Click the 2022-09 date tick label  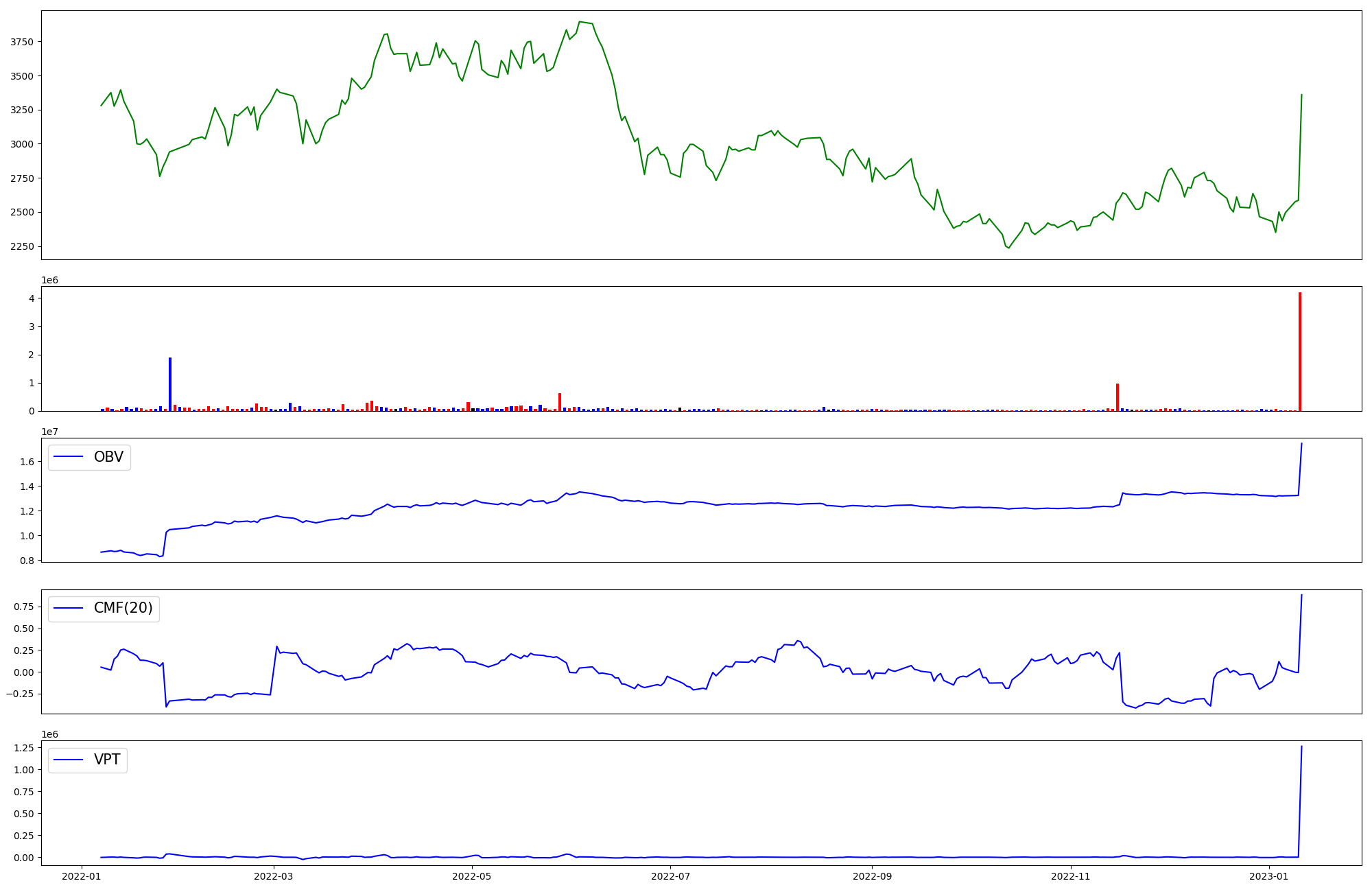tap(872, 876)
